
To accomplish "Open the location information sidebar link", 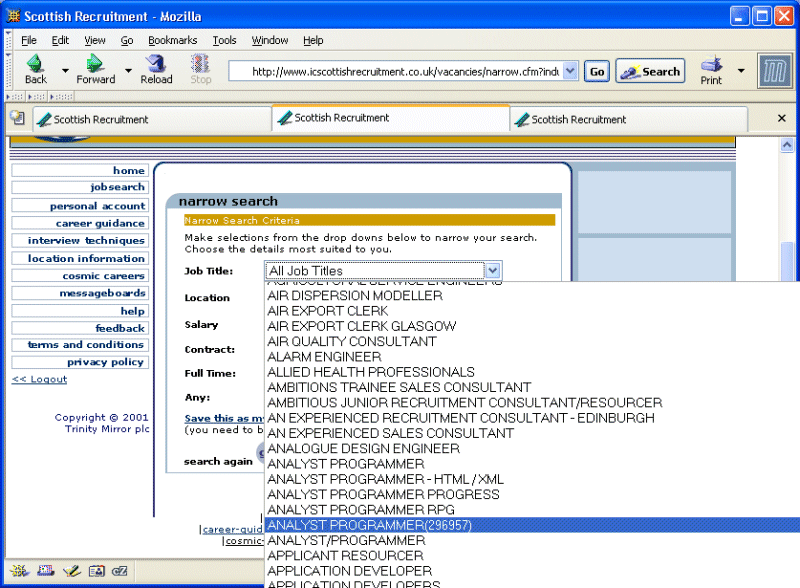I will pos(80,258).
